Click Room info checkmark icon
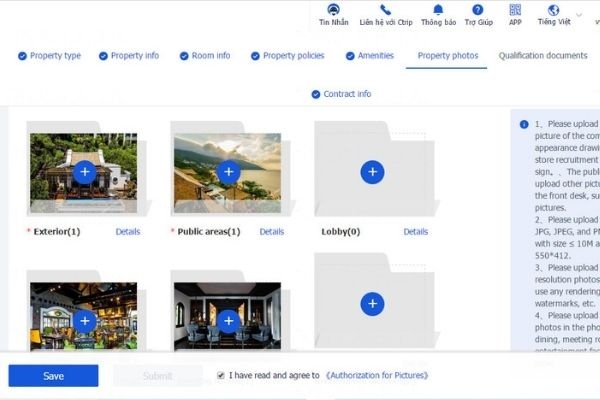This screenshot has width=600, height=400. click(x=184, y=56)
